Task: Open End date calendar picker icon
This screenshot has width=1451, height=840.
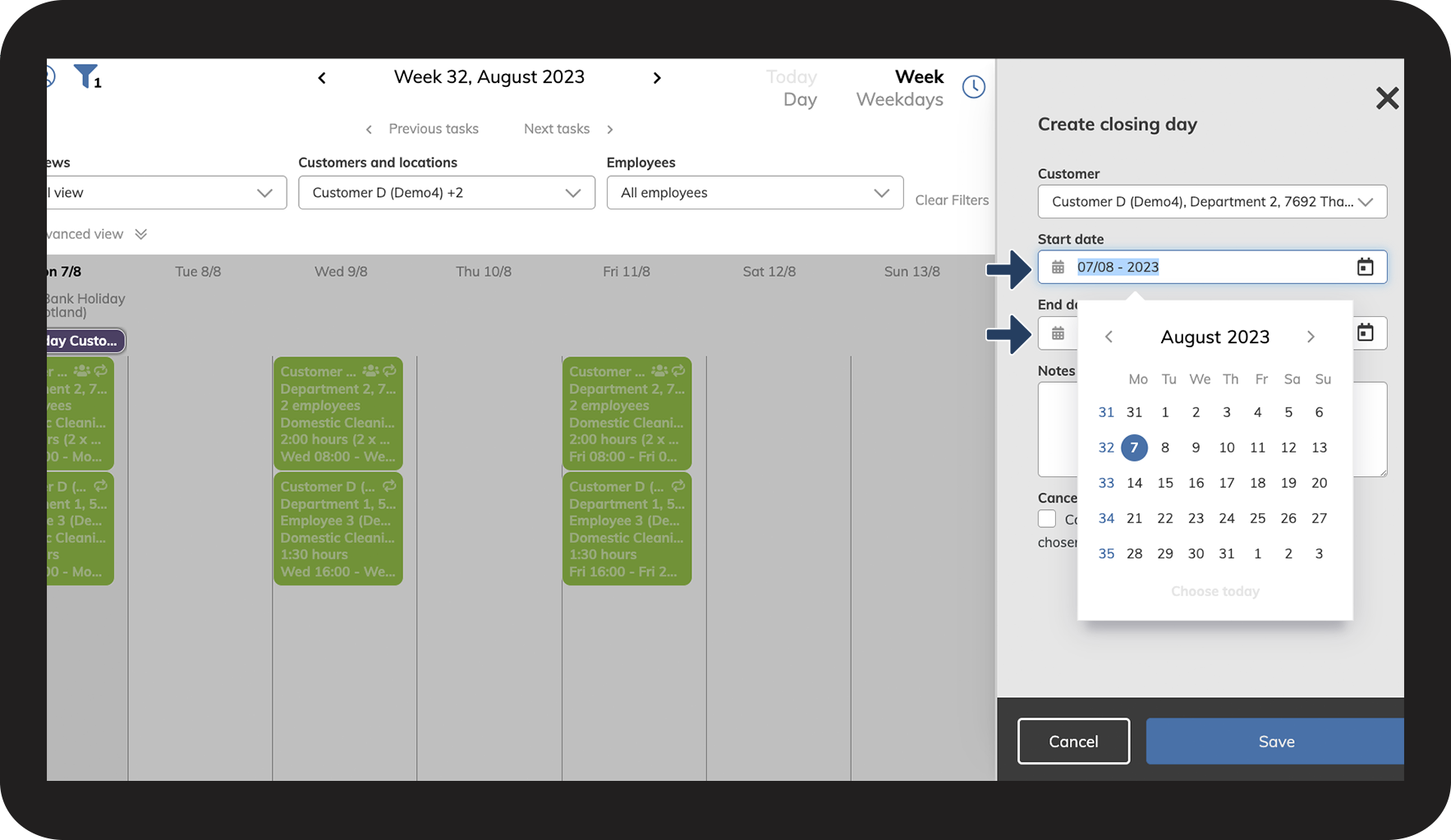Action: click(x=1365, y=333)
